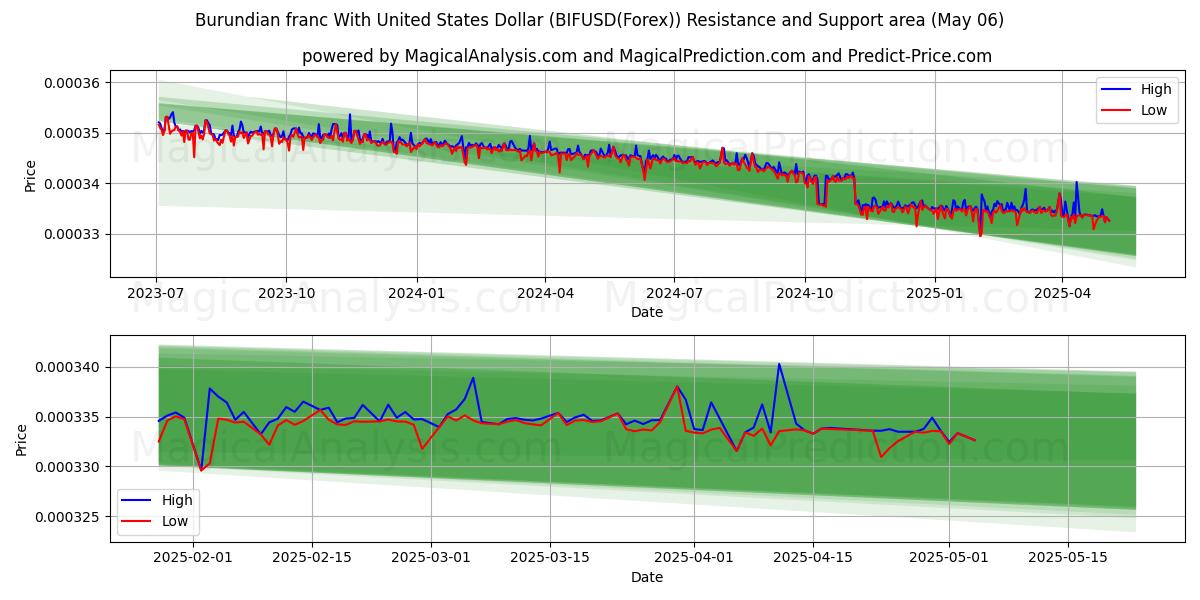Click the 0.000335 tick on bottom chart
Viewport: 1200px width, 600px height.
68,417
